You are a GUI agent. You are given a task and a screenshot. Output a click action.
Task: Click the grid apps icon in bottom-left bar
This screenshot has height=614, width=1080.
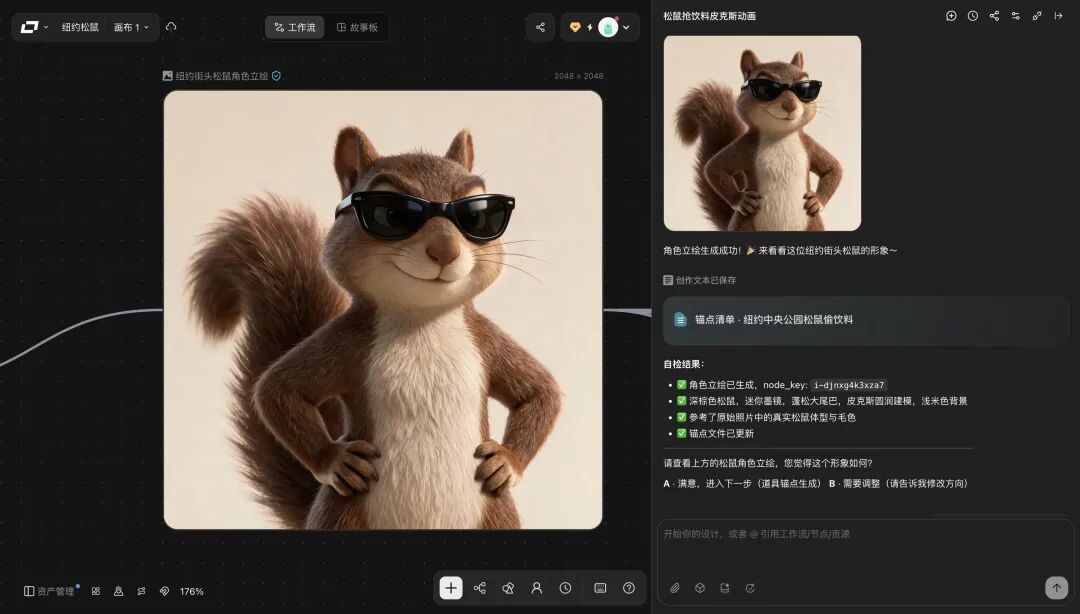tap(96, 591)
